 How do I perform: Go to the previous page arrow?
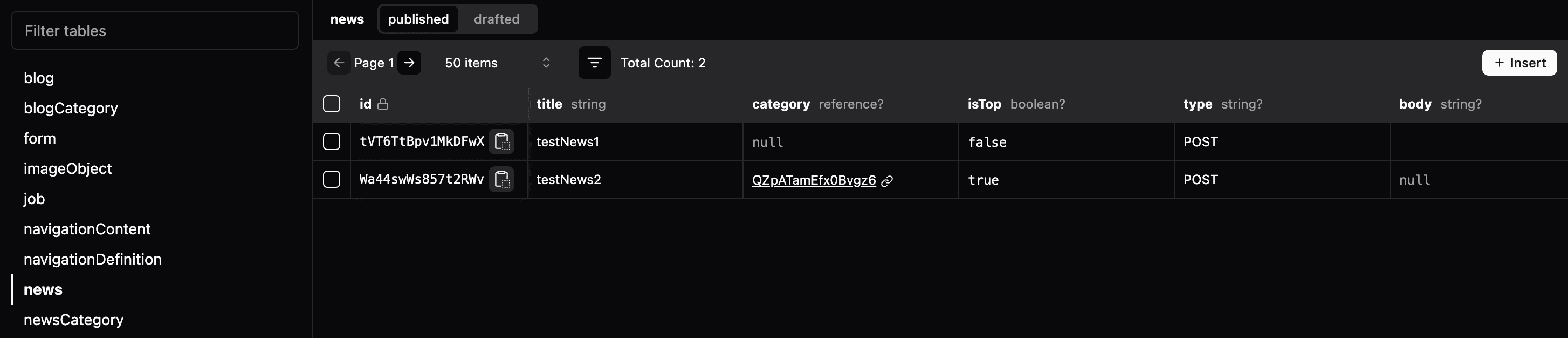(339, 63)
